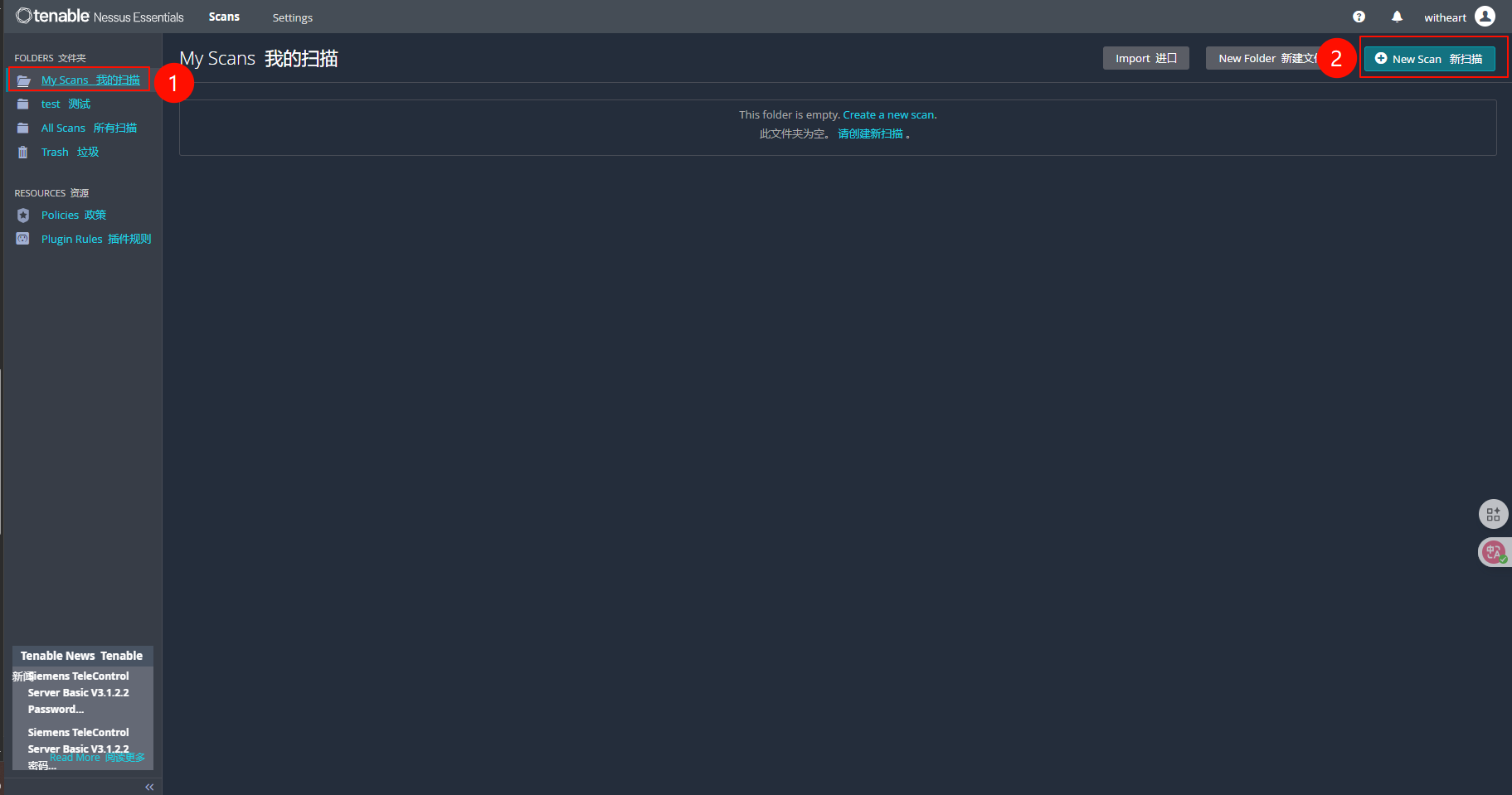Click the My Scans page title
The image size is (1512, 795).
[259, 59]
